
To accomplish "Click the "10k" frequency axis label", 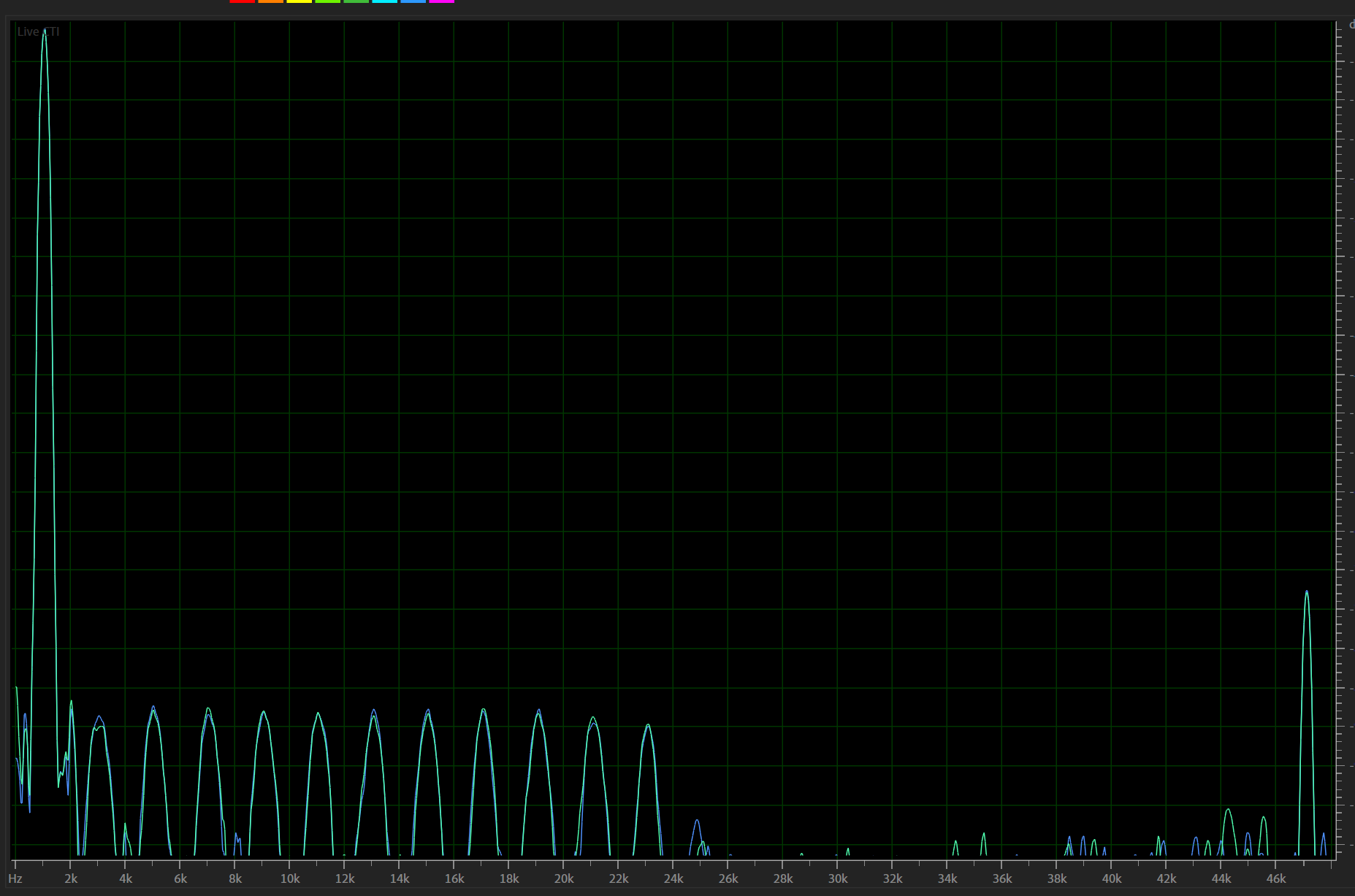I will coord(290,878).
